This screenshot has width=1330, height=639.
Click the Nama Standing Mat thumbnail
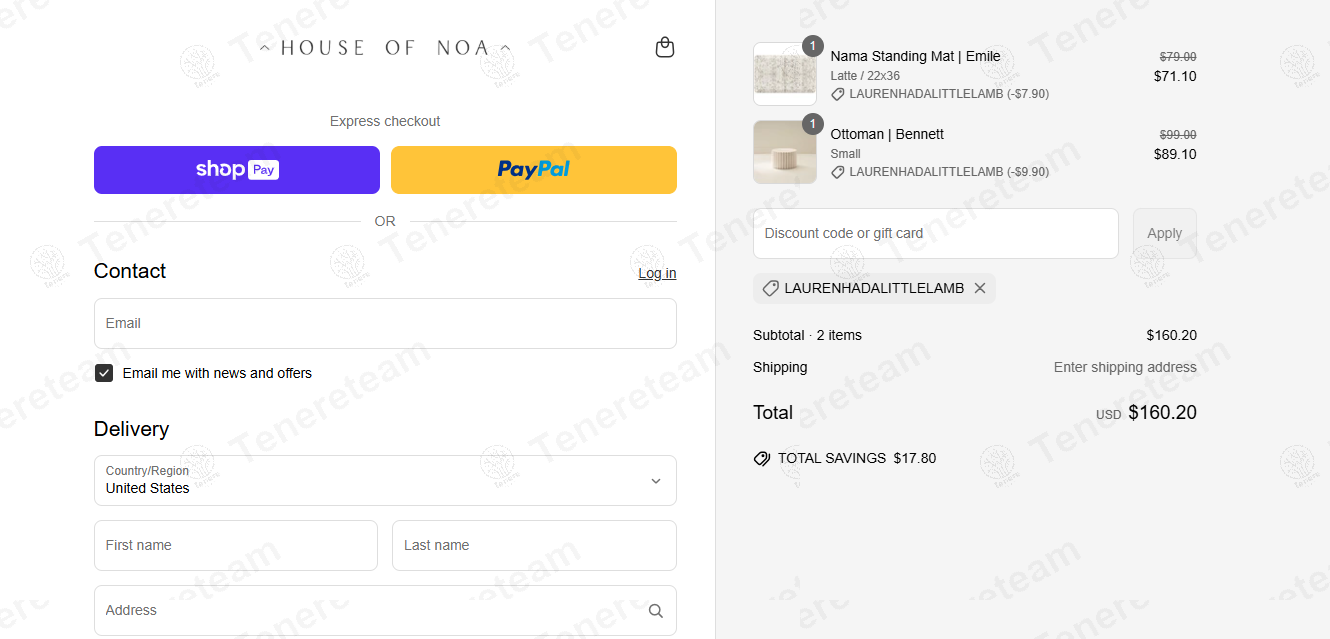click(x=785, y=74)
